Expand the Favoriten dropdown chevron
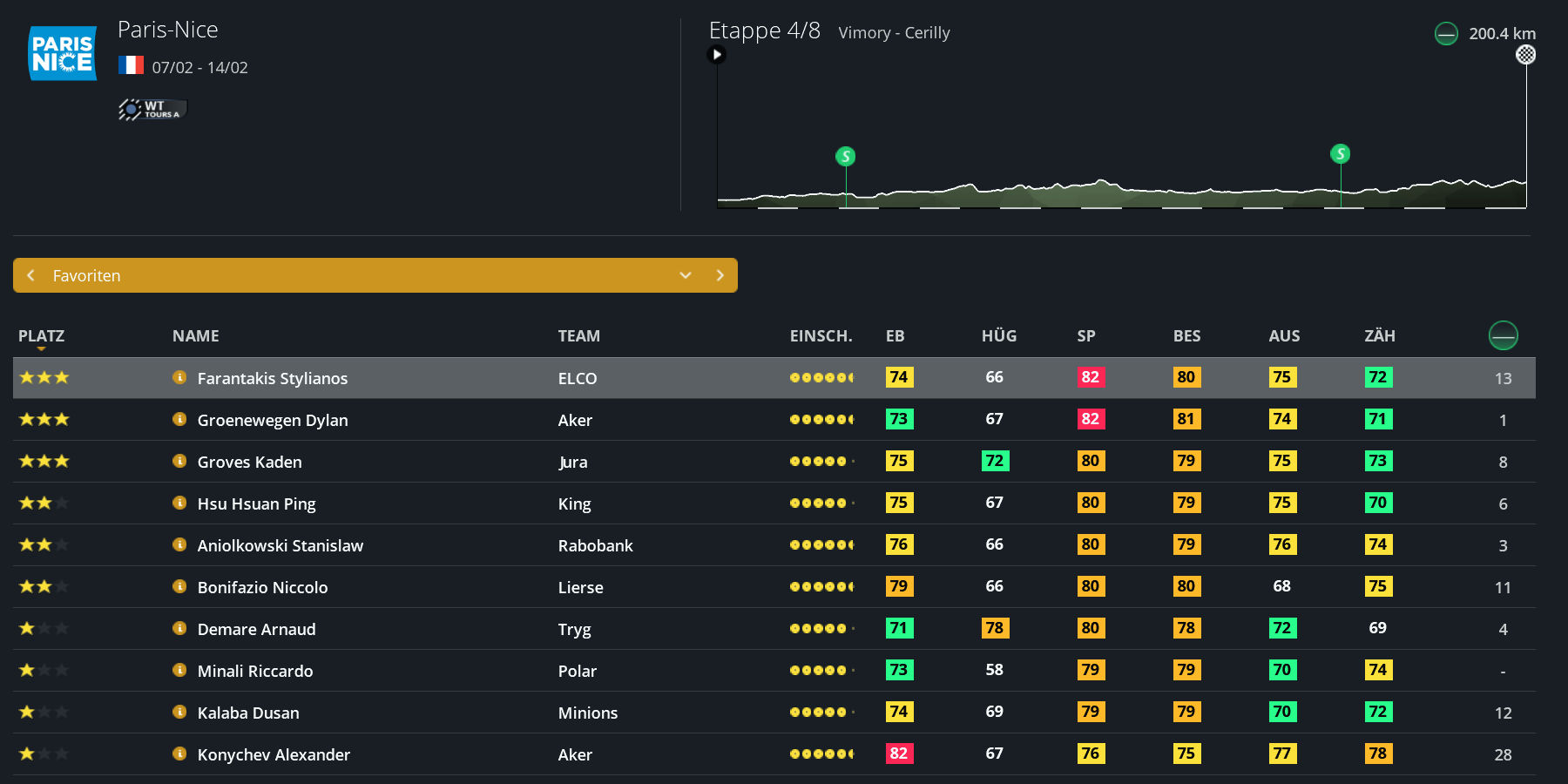 click(x=686, y=275)
